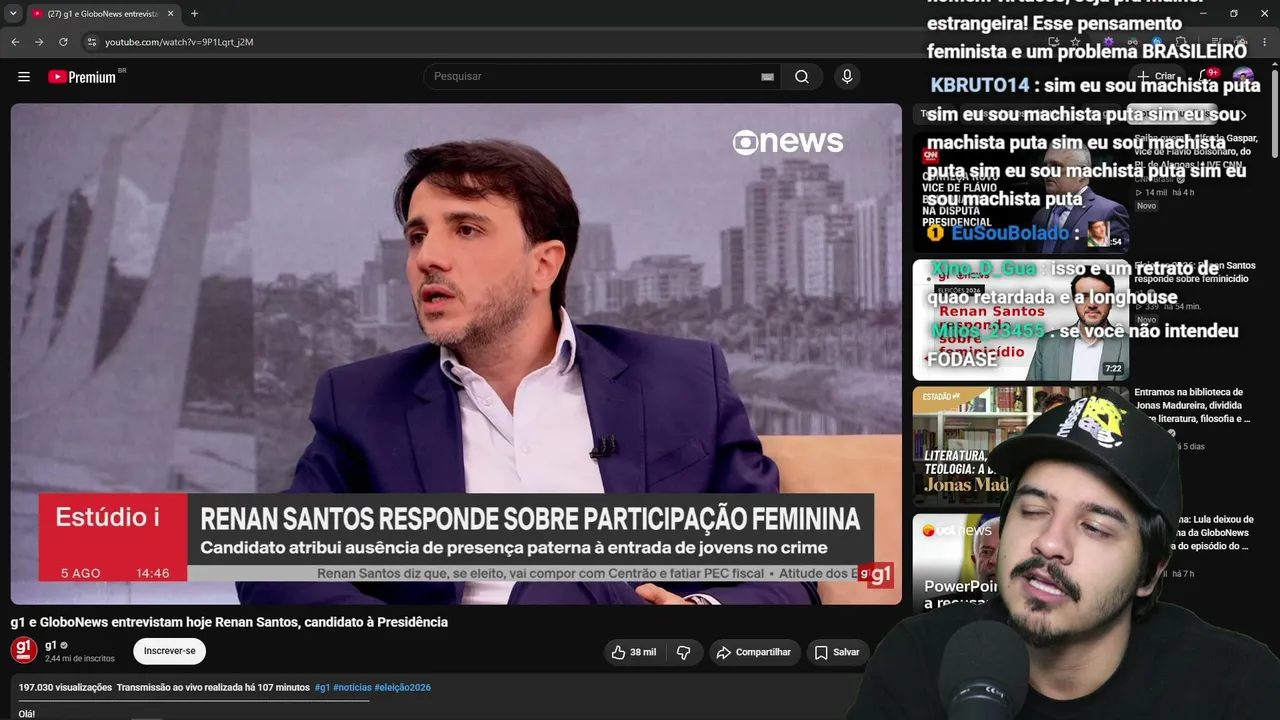Open the 'Entramos na biblioteca de Jonas Madureira' title
Screen dimensions: 1280x720
pyautogui.click(x=1192, y=405)
